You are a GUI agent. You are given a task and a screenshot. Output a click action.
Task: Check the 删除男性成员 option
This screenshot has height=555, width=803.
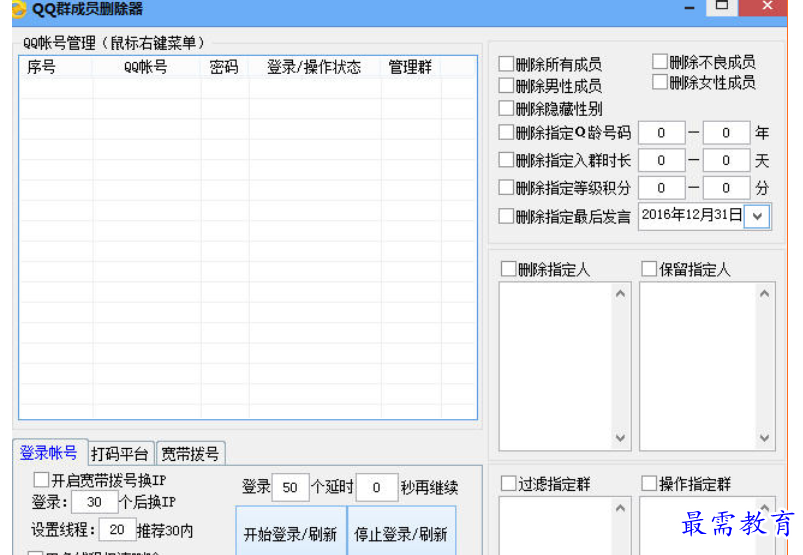click(506, 86)
